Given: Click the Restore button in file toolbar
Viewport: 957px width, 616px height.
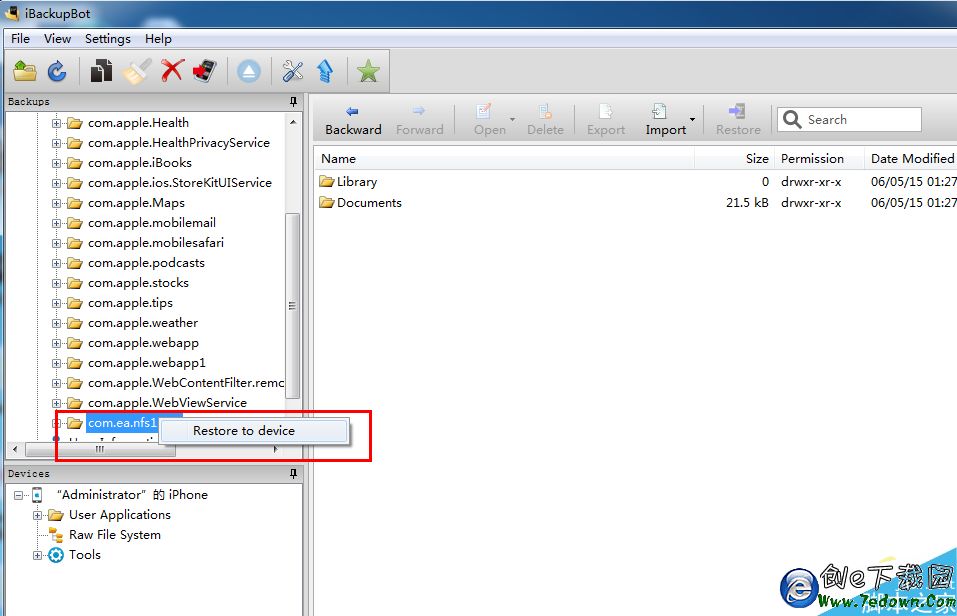Looking at the screenshot, I should (738, 120).
